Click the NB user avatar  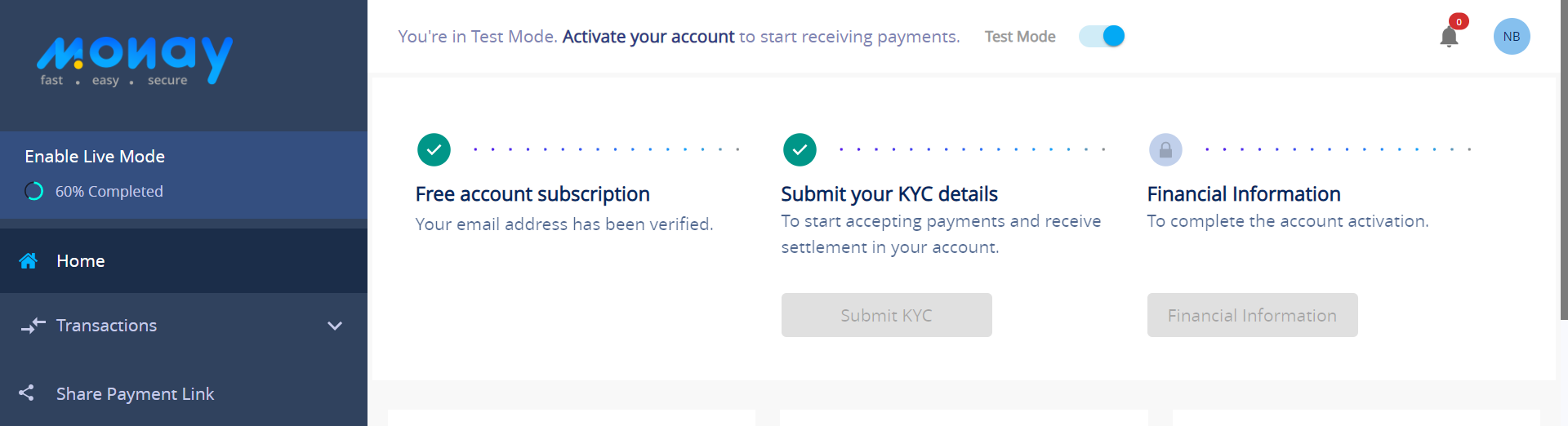click(x=1512, y=37)
